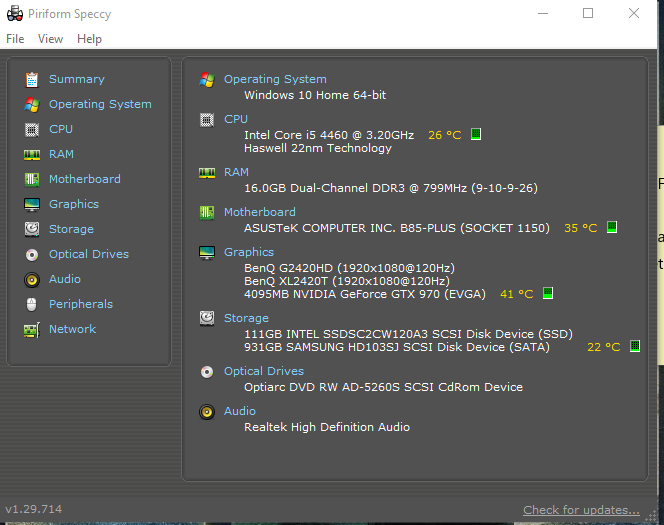Maximize the Speccy window
Screen dimensions: 664x525
click(588, 14)
